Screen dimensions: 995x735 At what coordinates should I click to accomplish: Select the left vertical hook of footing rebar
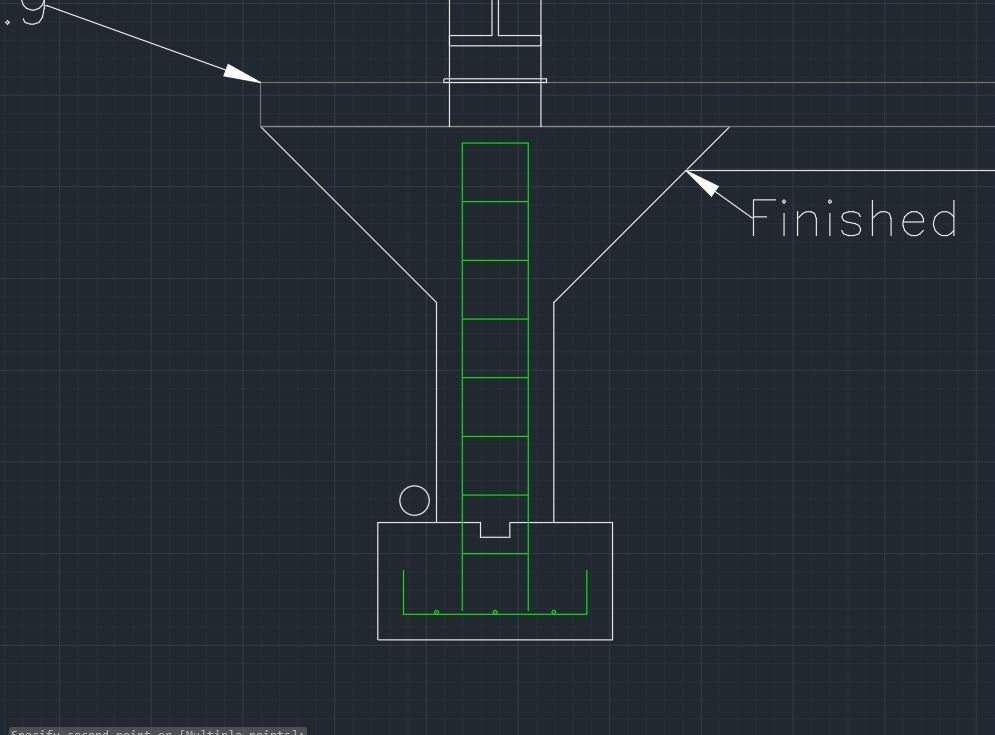[404, 592]
